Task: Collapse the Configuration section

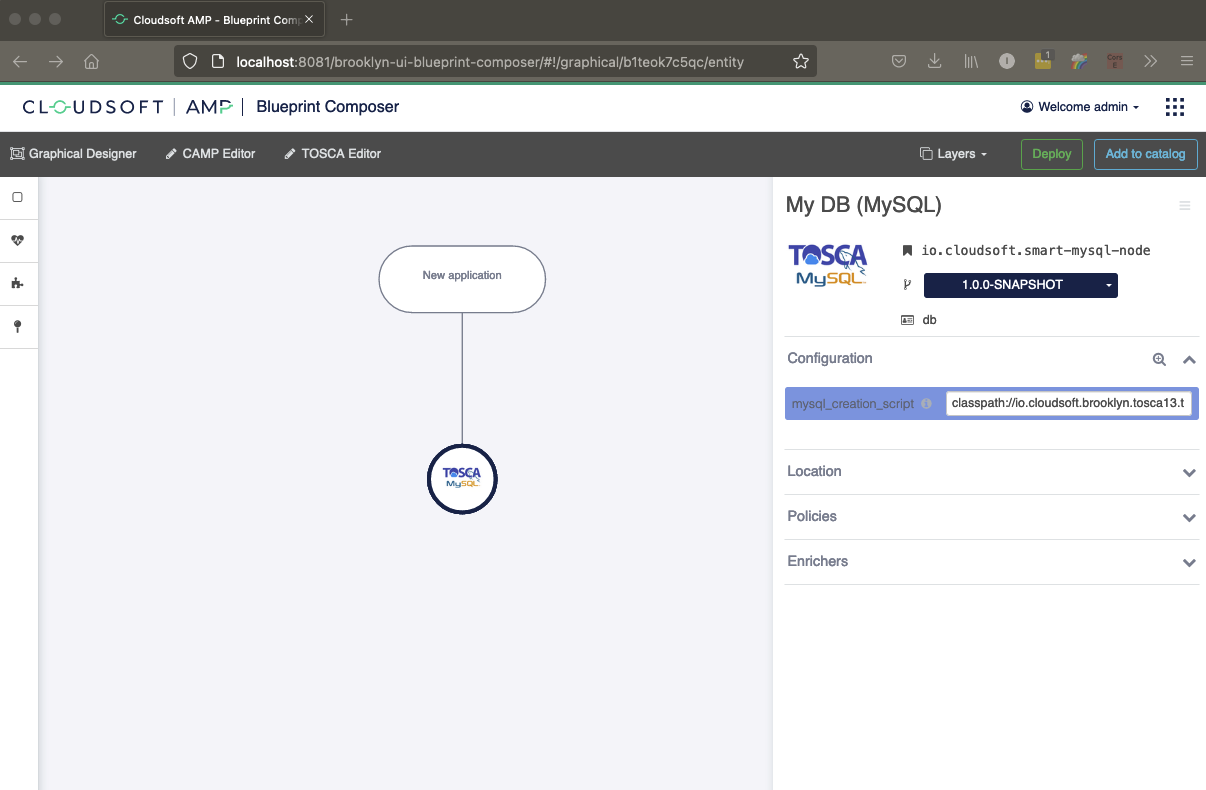Action: [x=1189, y=359]
